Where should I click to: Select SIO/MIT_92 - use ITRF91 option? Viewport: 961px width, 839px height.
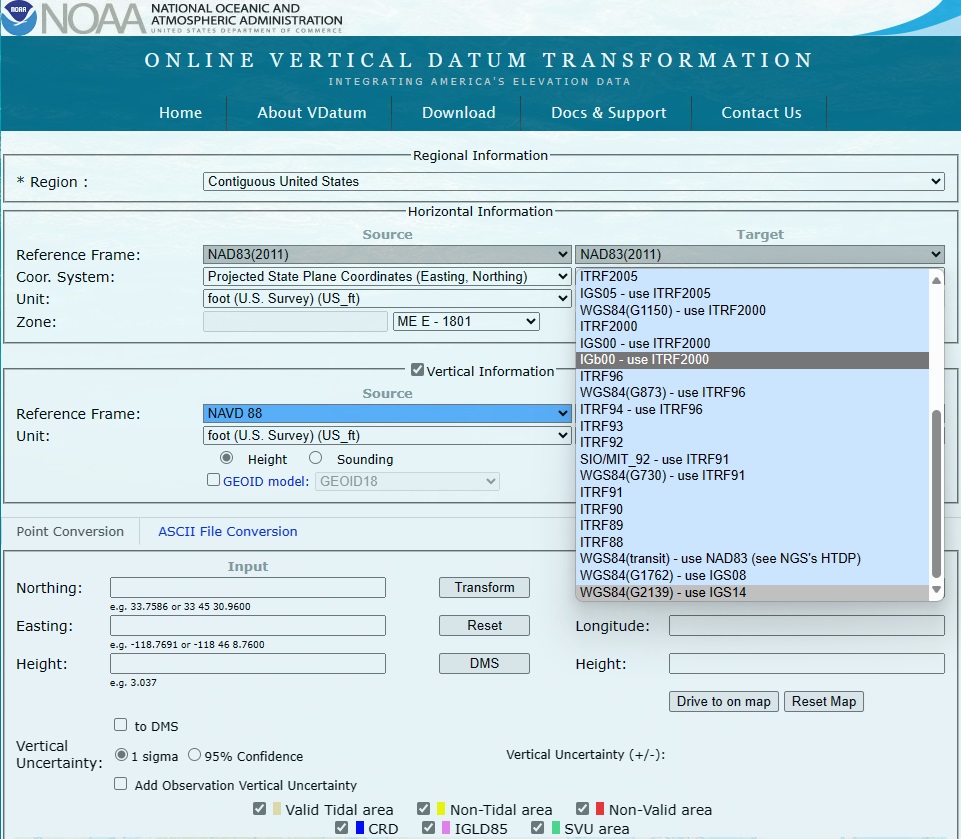point(753,459)
